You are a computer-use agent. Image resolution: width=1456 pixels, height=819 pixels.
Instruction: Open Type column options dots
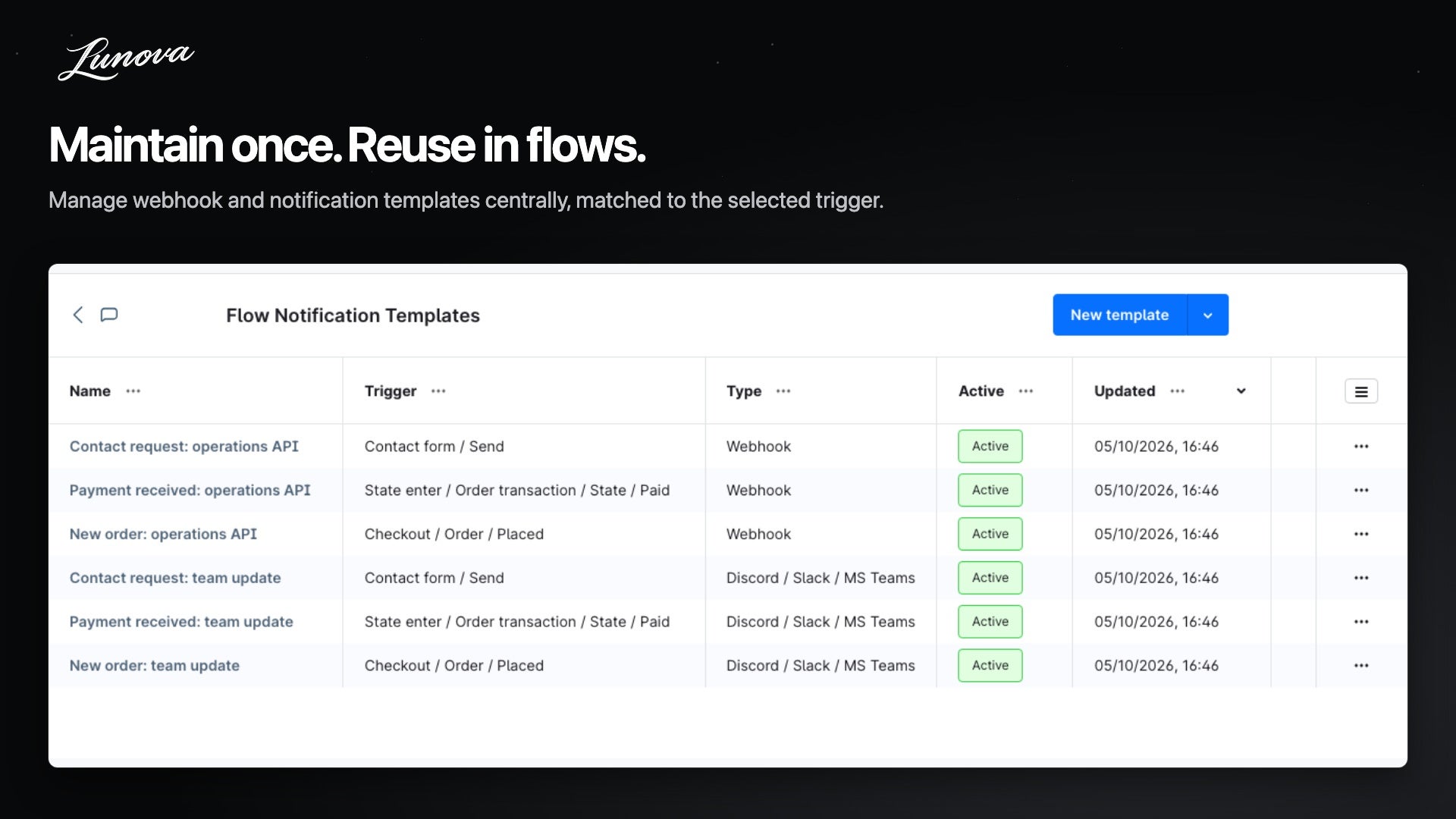(783, 391)
